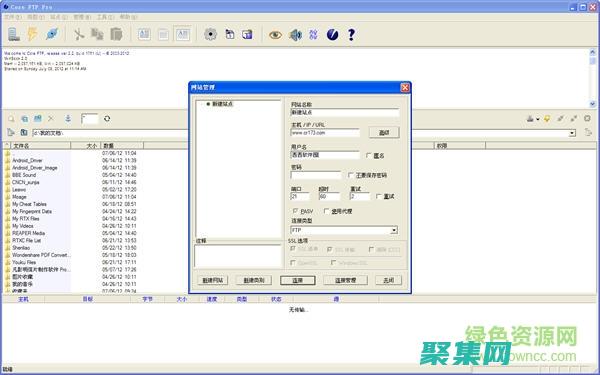This screenshot has height=375, width=600.
Task: Toggle the 匿名 anonymous checkbox
Action: (x=369, y=155)
